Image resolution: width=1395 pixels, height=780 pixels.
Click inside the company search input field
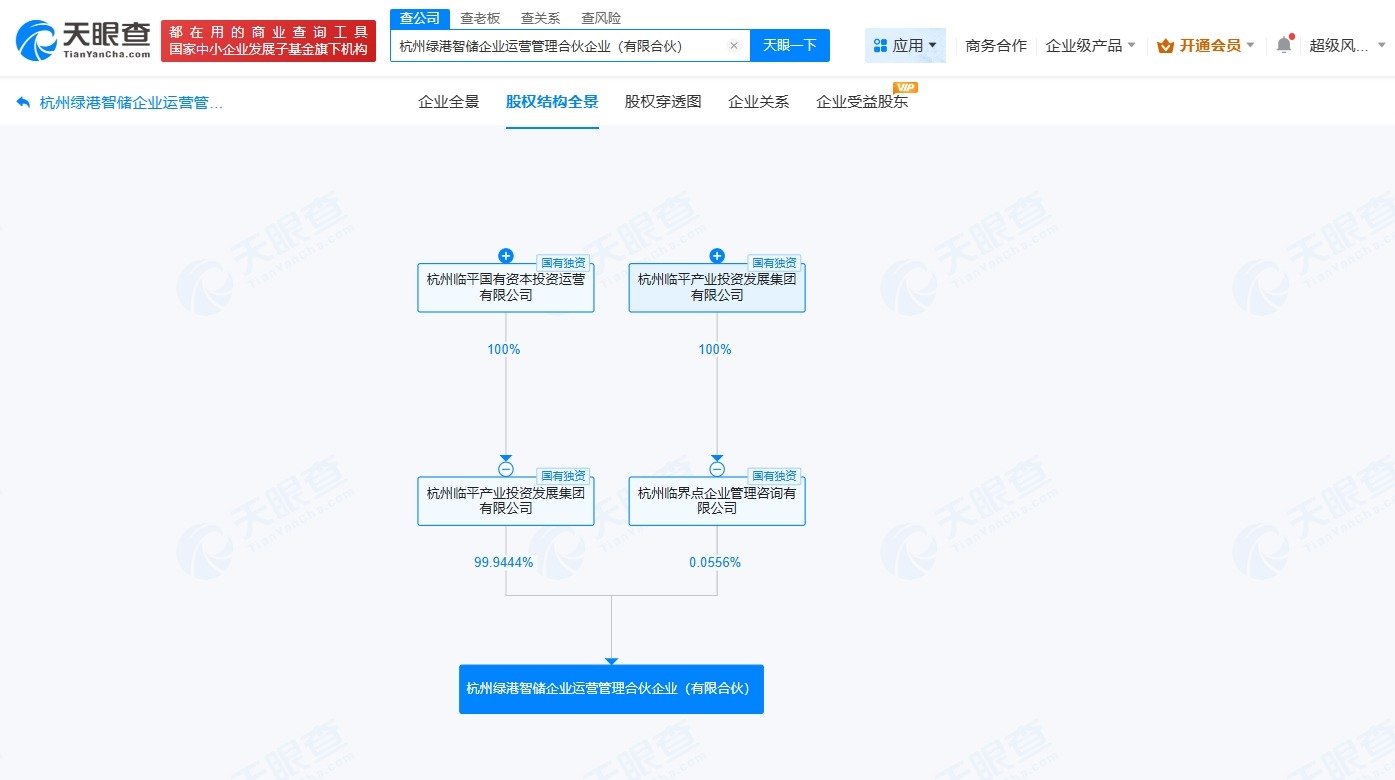(560, 45)
